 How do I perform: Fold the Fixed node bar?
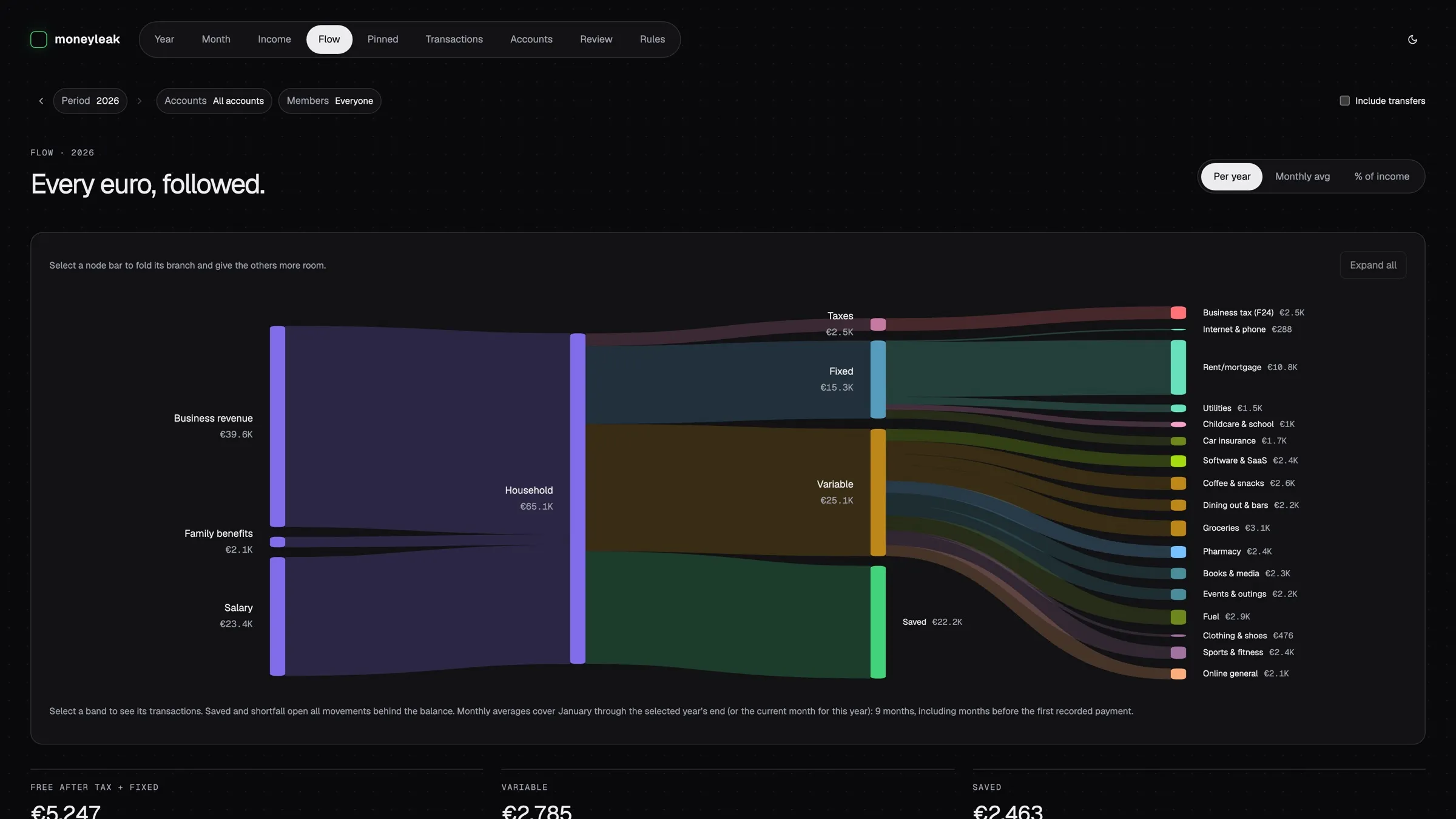coord(878,380)
